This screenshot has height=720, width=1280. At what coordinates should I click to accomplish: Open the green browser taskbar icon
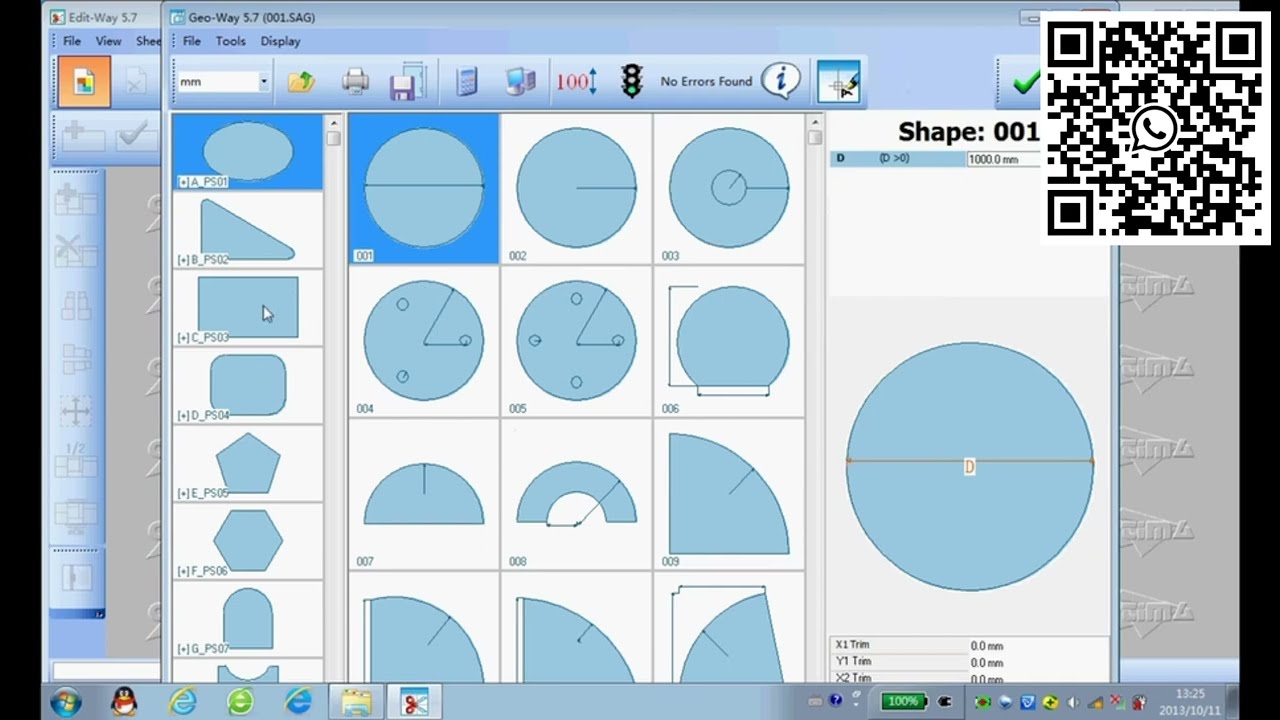click(240, 701)
